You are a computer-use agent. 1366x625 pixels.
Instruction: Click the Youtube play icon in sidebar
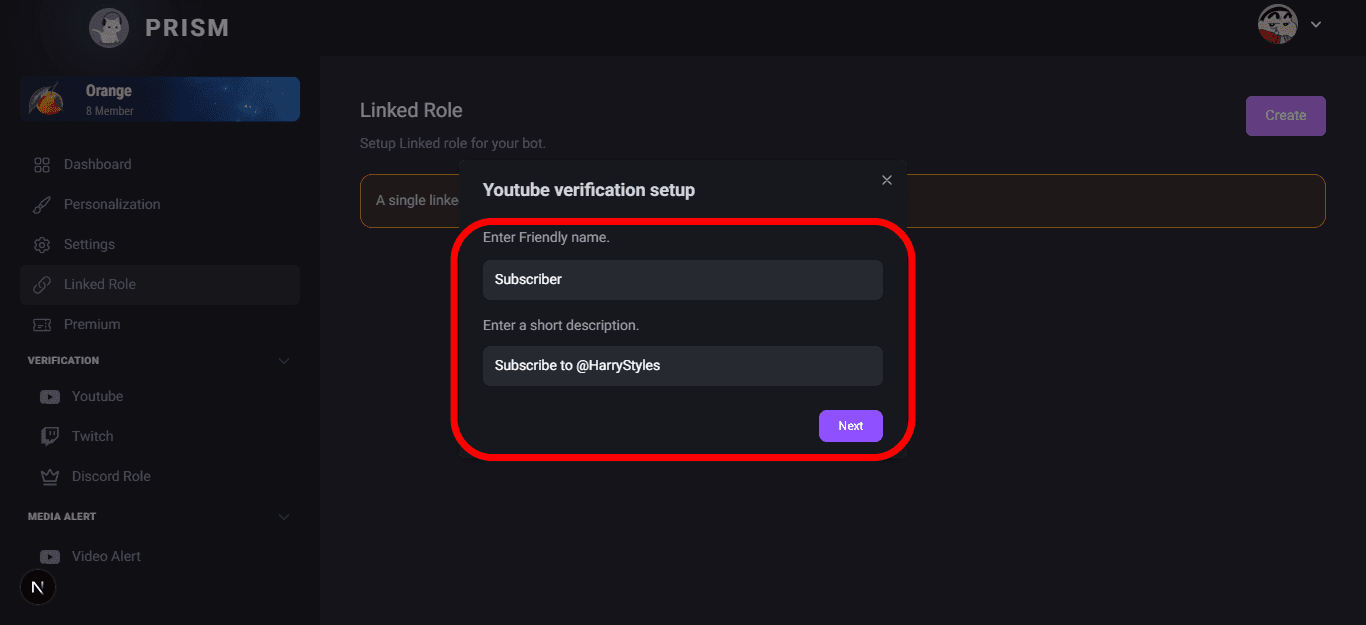(x=50, y=397)
